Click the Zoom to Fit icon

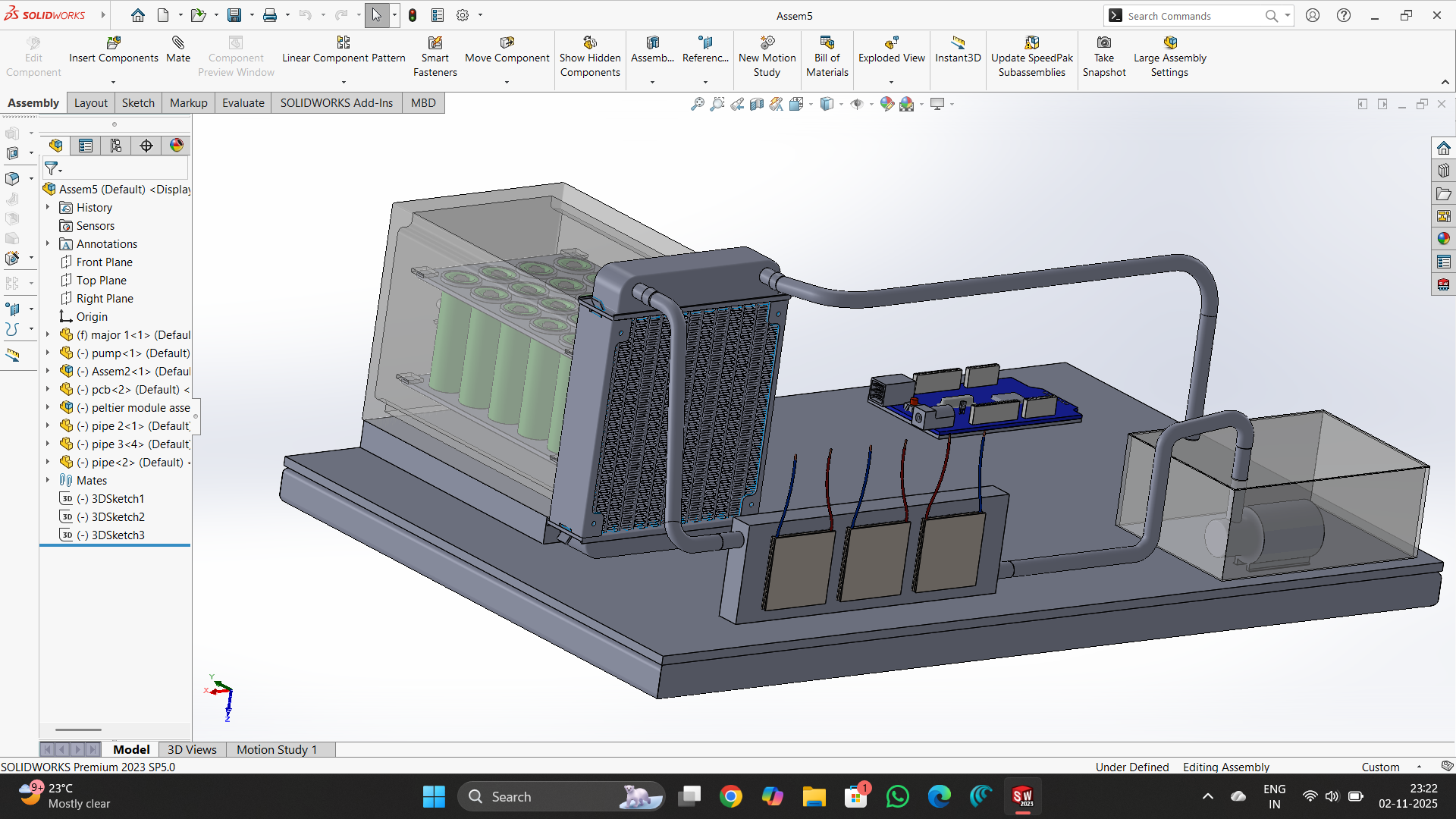click(697, 104)
